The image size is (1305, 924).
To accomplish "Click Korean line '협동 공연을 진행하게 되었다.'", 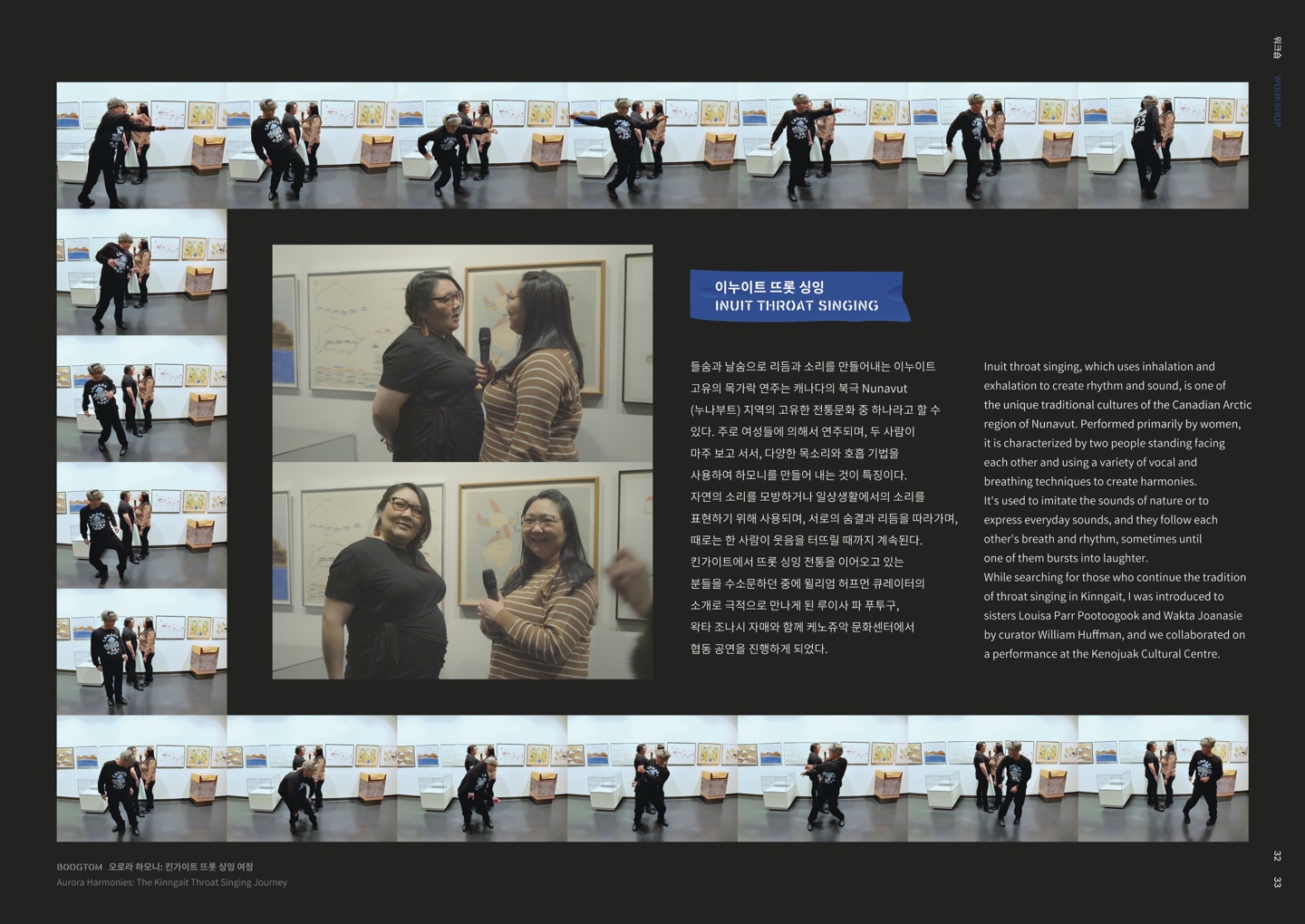I will tap(759, 649).
